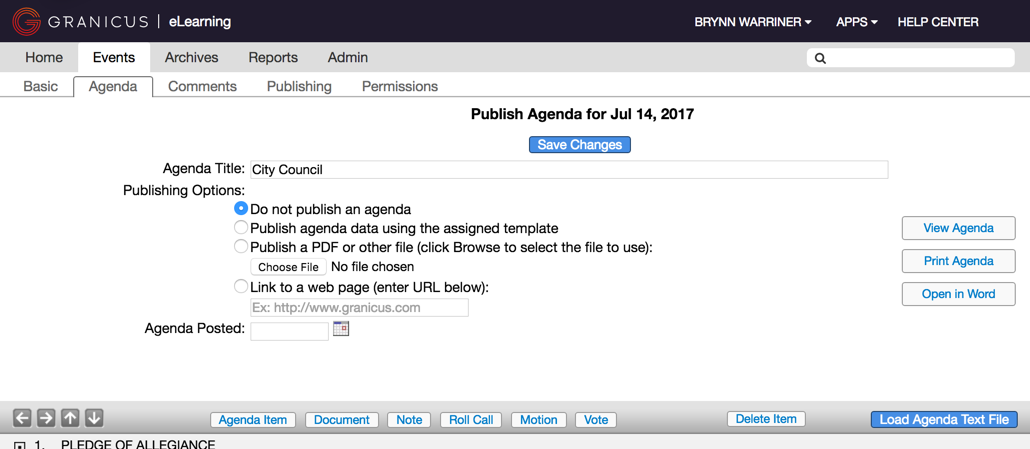Click the left arrow move icon
This screenshot has width=1030, height=449.
22,417
